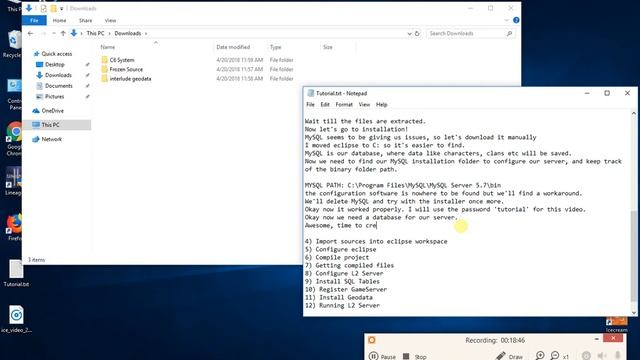Click Notepad scrollbar up arrow
The height and width of the screenshot is (360, 640).
click(x=633, y=113)
